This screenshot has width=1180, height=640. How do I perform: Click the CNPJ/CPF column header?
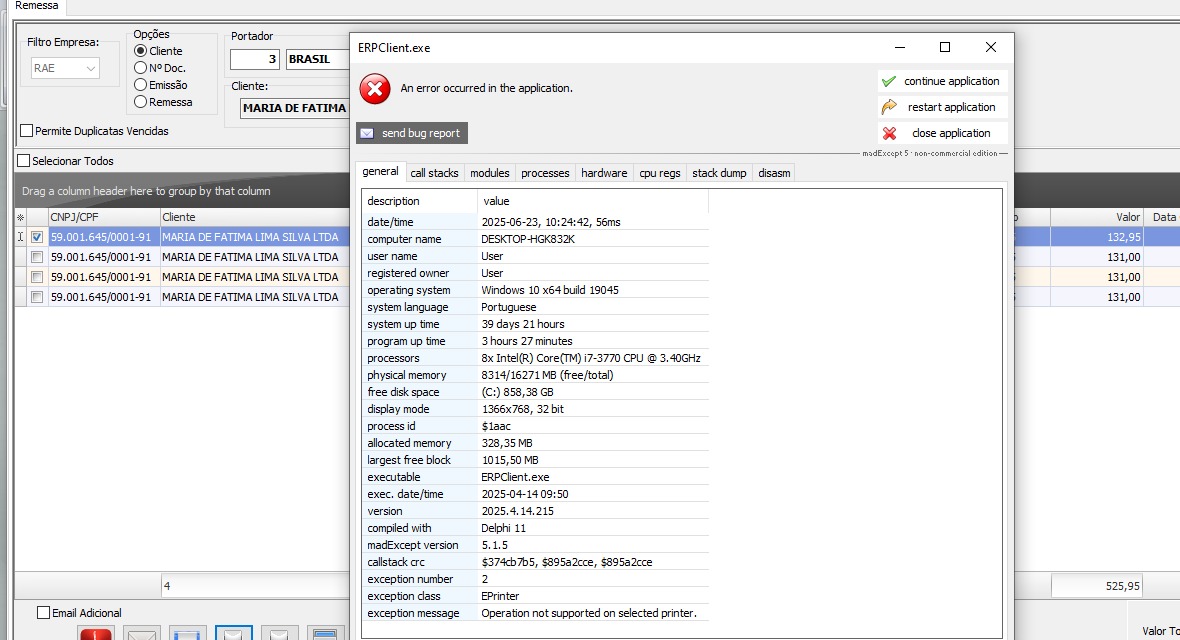tap(103, 217)
